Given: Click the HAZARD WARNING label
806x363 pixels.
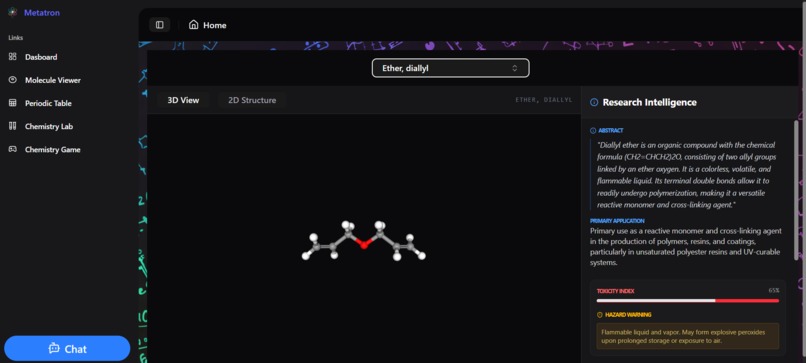Looking at the screenshot, I should click(628, 315).
